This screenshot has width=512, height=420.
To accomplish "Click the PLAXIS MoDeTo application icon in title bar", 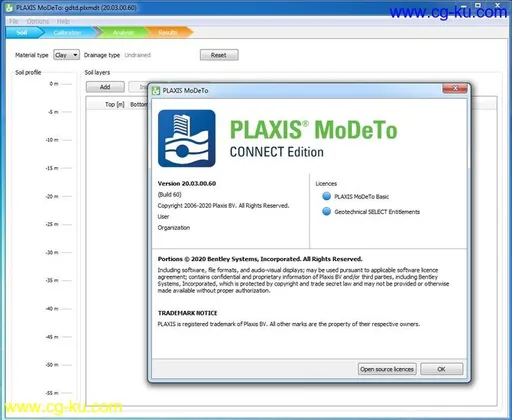I will click(9, 7).
